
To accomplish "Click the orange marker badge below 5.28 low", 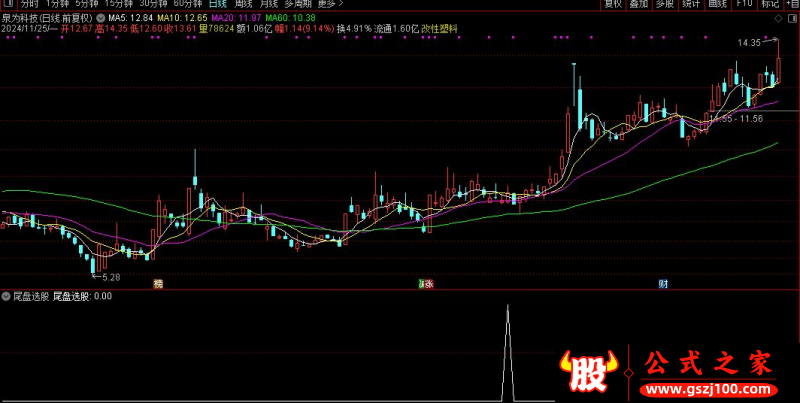I will pos(157,284).
